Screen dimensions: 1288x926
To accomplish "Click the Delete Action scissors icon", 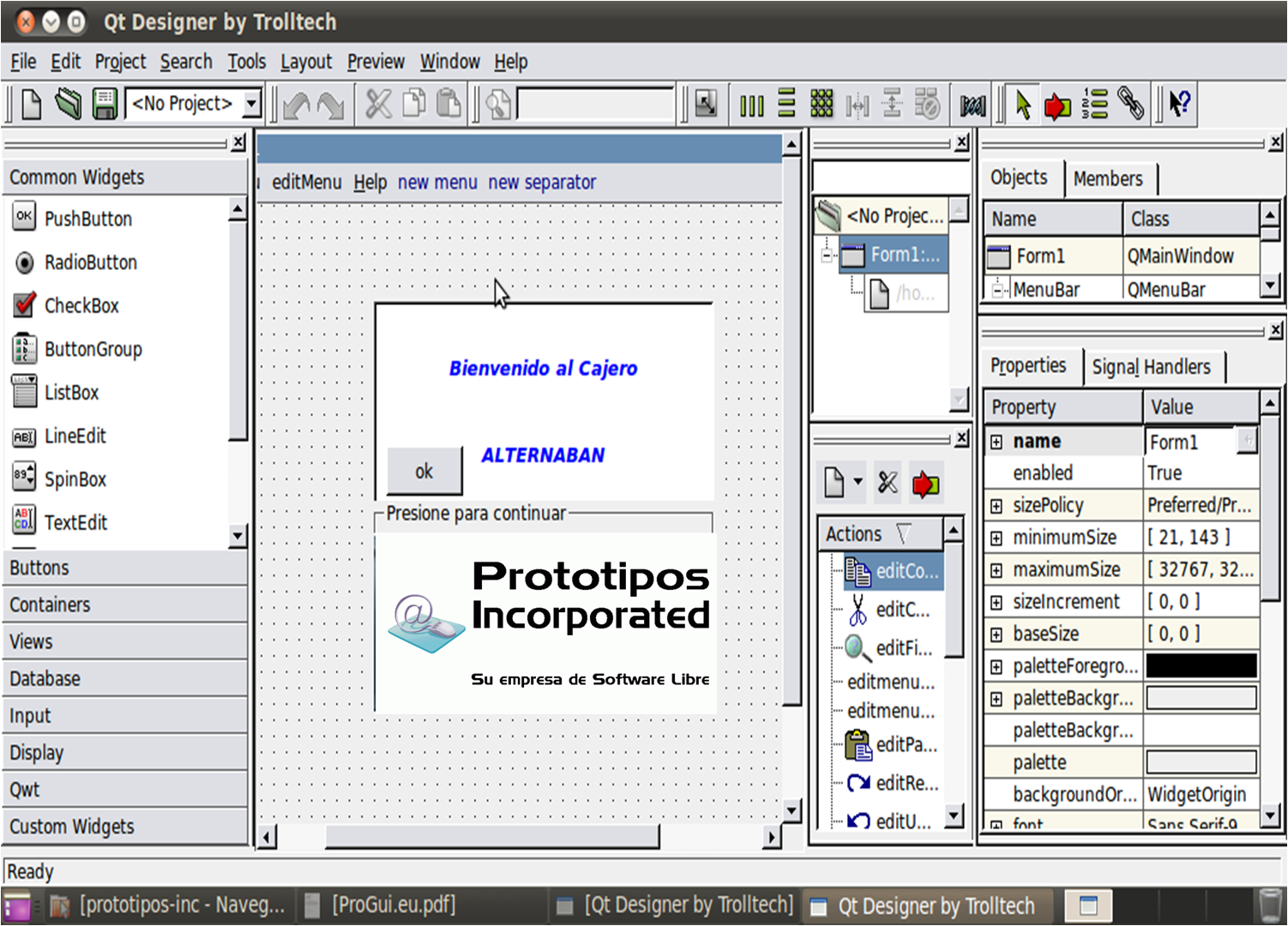I will point(887,482).
